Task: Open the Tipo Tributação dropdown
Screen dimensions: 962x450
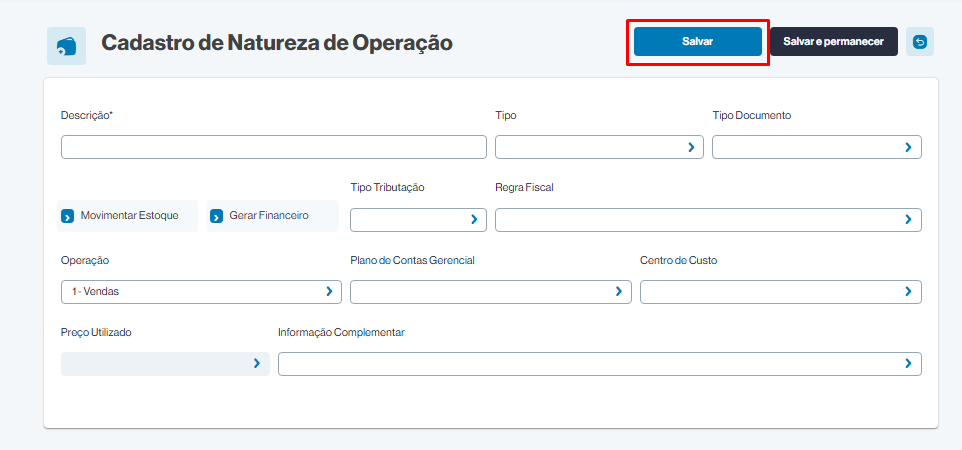Action: [418, 220]
